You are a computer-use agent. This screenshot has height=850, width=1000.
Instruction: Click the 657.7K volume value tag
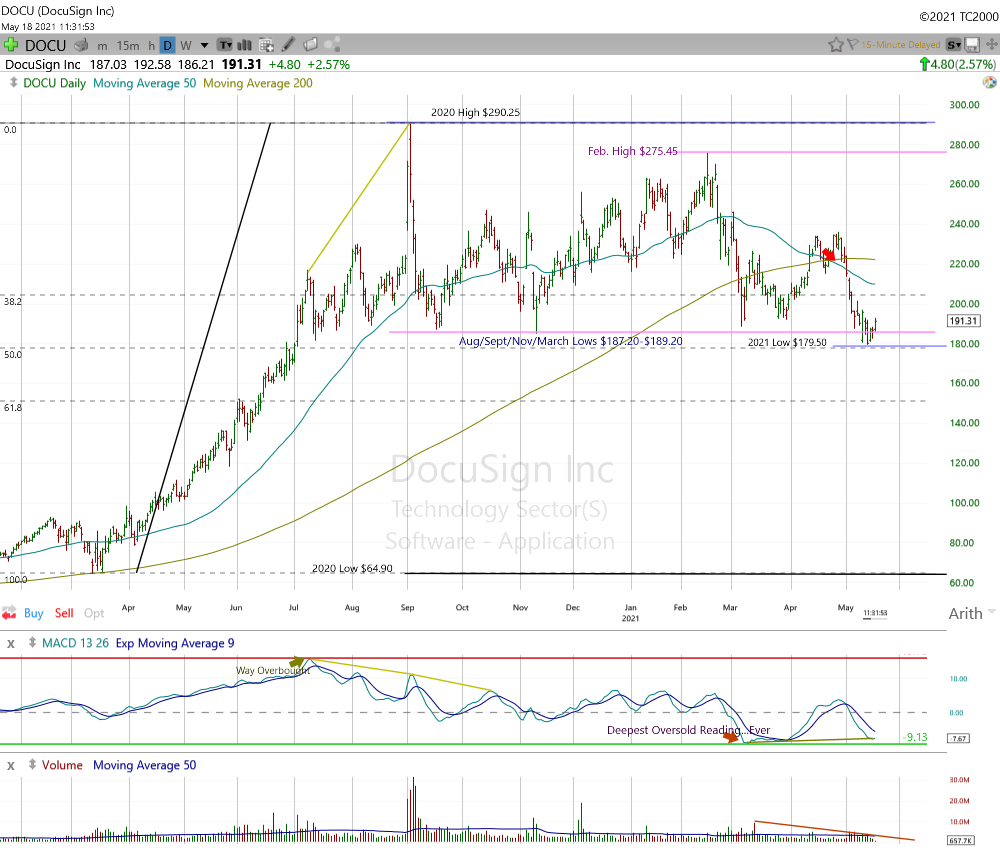[x=961, y=840]
